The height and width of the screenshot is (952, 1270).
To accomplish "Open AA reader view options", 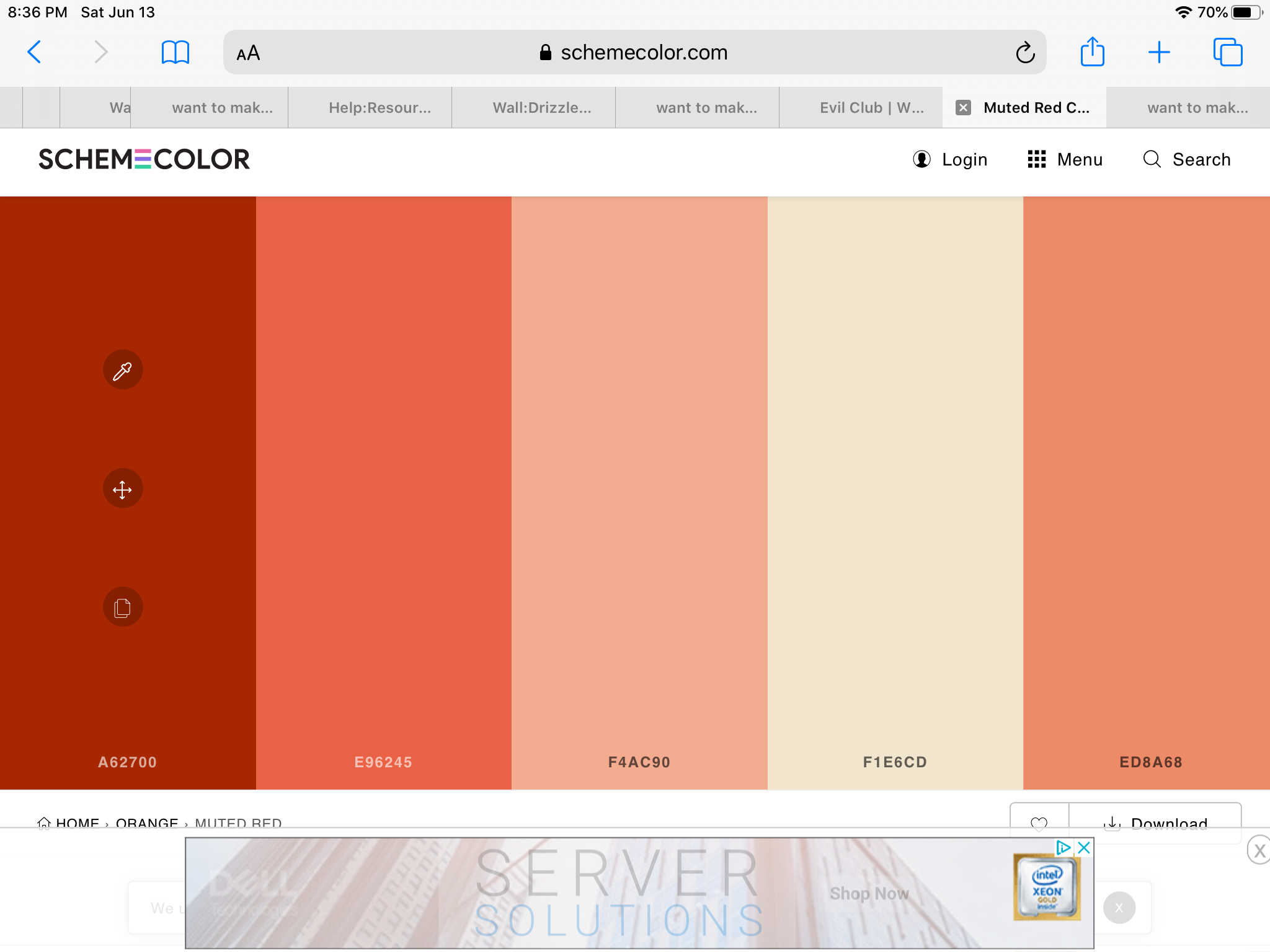I will click(x=248, y=53).
